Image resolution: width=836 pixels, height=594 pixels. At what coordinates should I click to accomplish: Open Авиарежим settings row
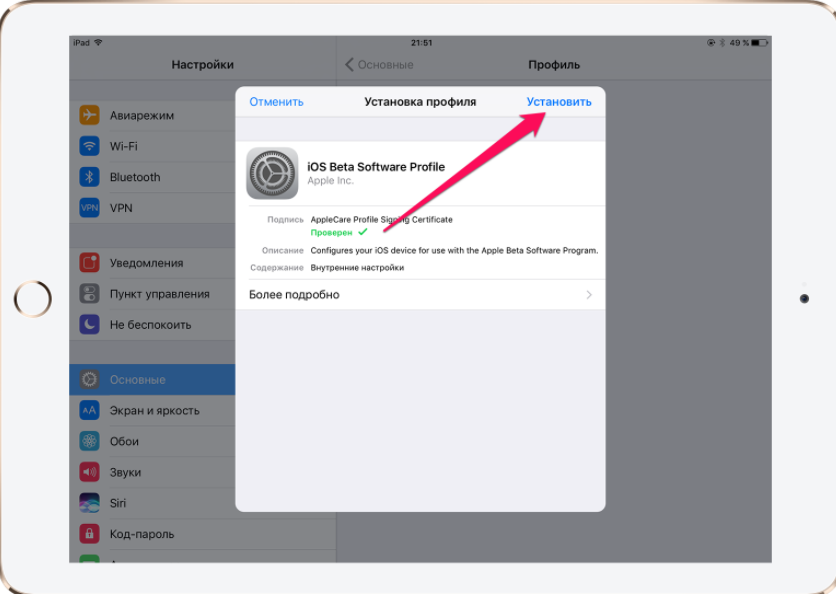coord(152,115)
